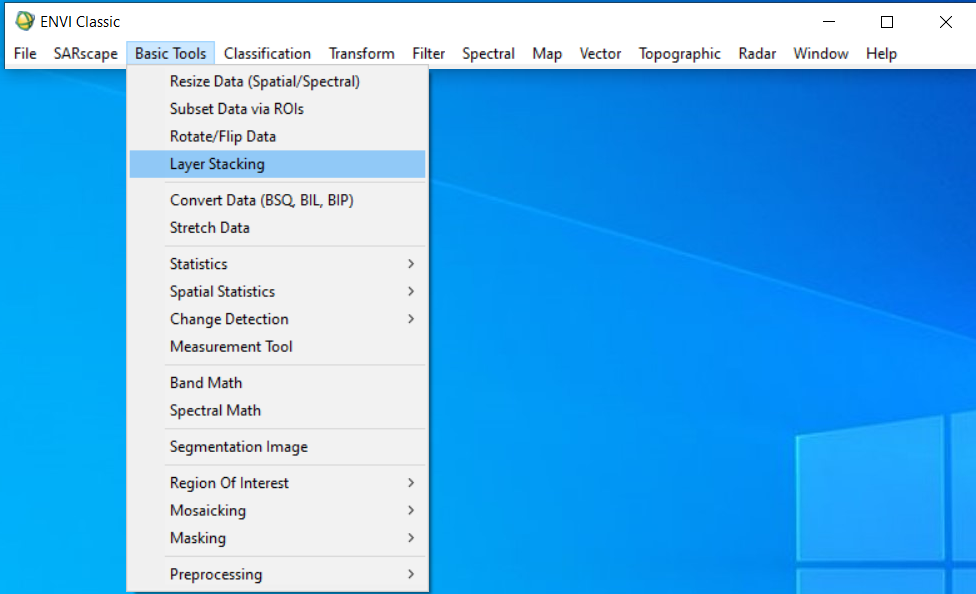Expand the Spatial Statistics submenu
The image size is (976, 594).
(278, 291)
